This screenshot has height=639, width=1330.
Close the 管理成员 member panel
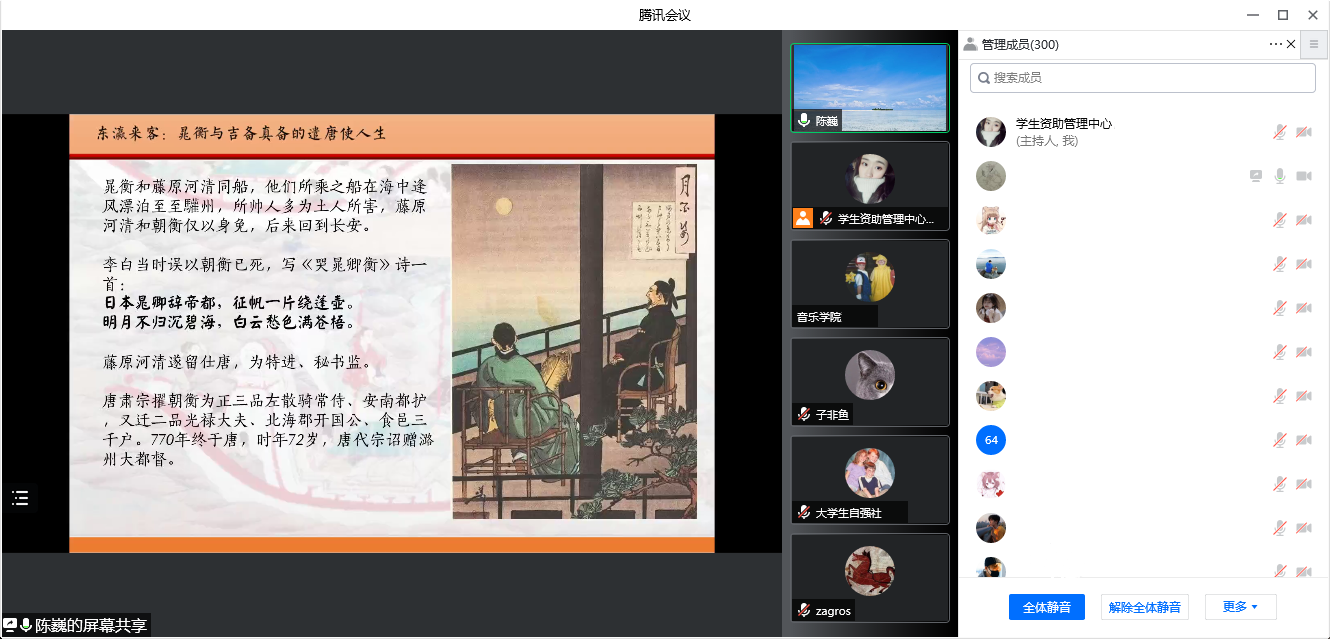[1291, 44]
